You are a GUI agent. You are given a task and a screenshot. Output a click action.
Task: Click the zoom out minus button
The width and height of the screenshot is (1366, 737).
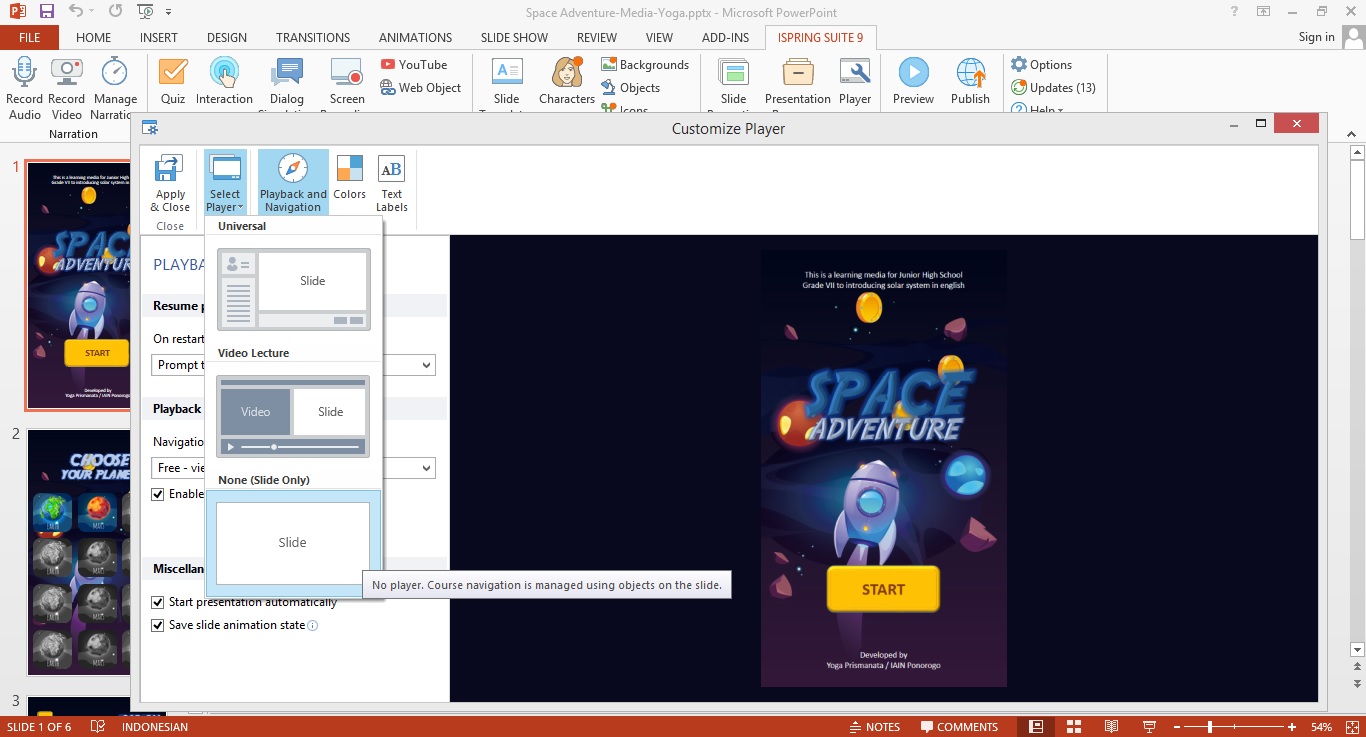point(1179,727)
